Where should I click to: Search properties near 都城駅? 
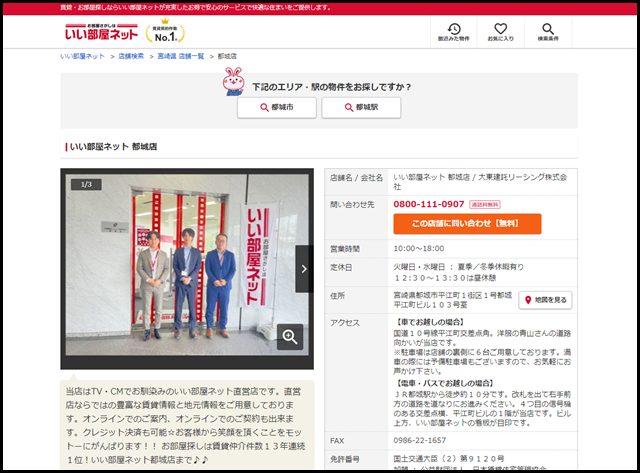(x=361, y=107)
